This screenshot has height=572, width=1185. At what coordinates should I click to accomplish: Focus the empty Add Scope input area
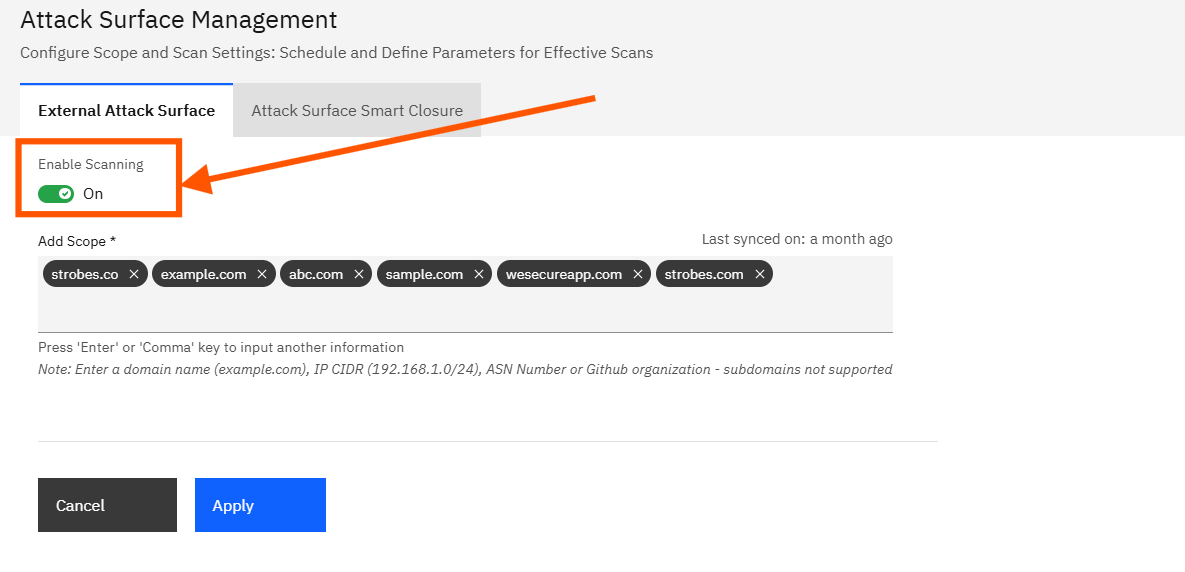coord(465,309)
